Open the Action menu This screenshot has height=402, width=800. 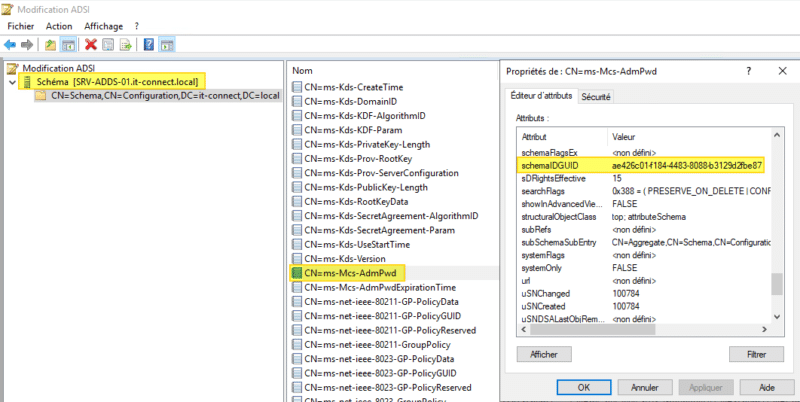(59, 26)
